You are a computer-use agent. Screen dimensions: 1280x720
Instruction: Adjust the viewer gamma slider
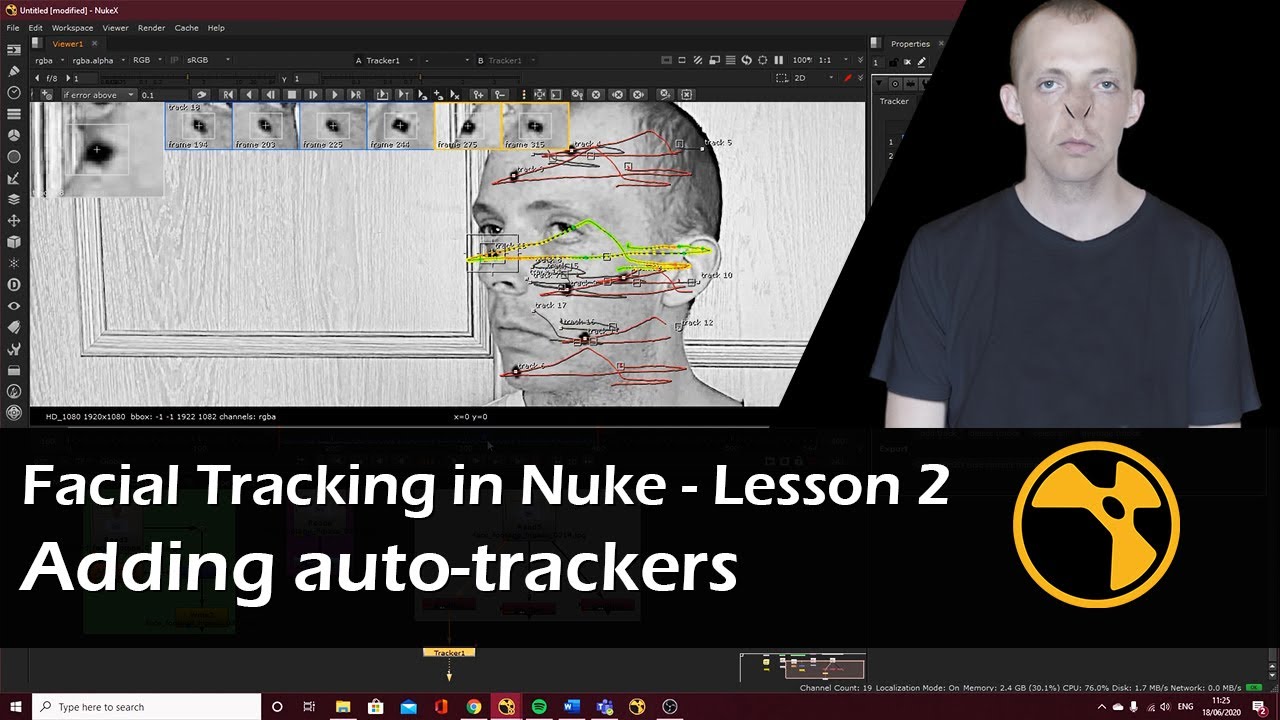tap(421, 78)
